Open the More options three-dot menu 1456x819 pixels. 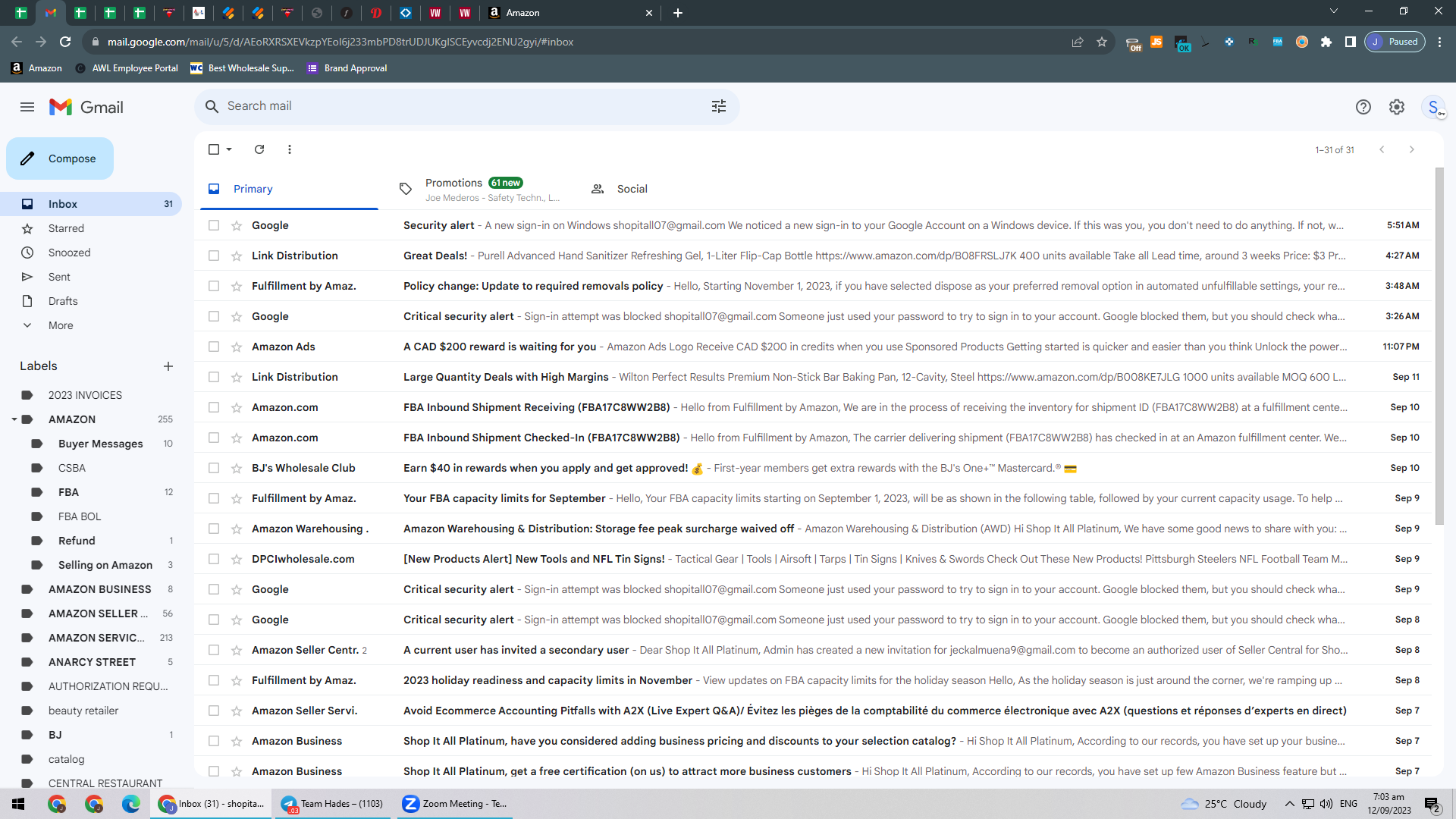pos(290,149)
